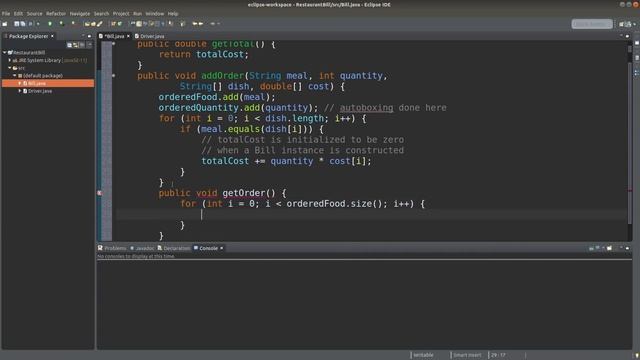The width and height of the screenshot is (640, 360).
Task: Click the 29 : 17 cursor position status
Action: tap(498, 355)
